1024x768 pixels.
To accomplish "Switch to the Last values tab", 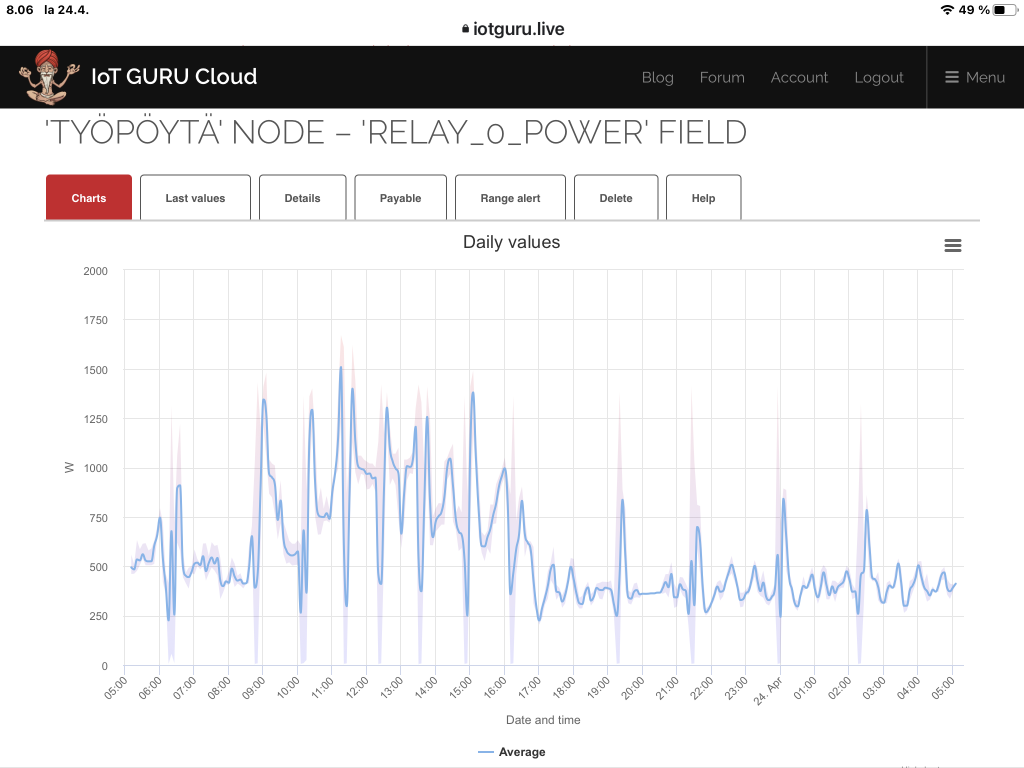I will [195, 198].
